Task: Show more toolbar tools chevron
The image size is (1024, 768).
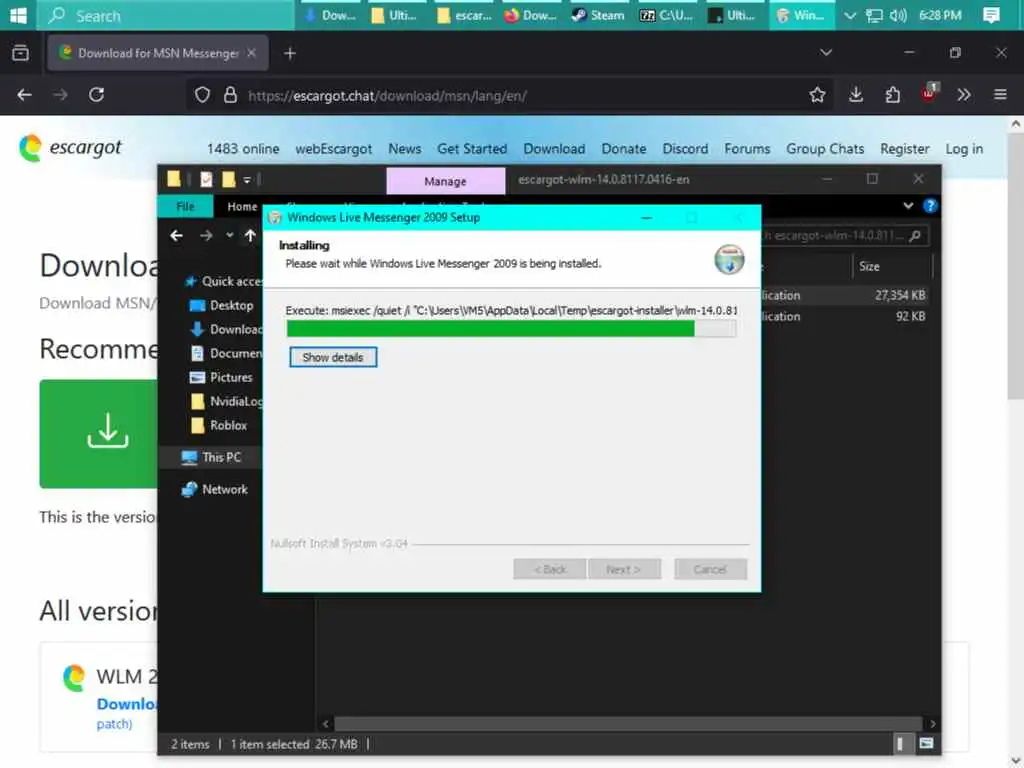Action: tap(964, 95)
